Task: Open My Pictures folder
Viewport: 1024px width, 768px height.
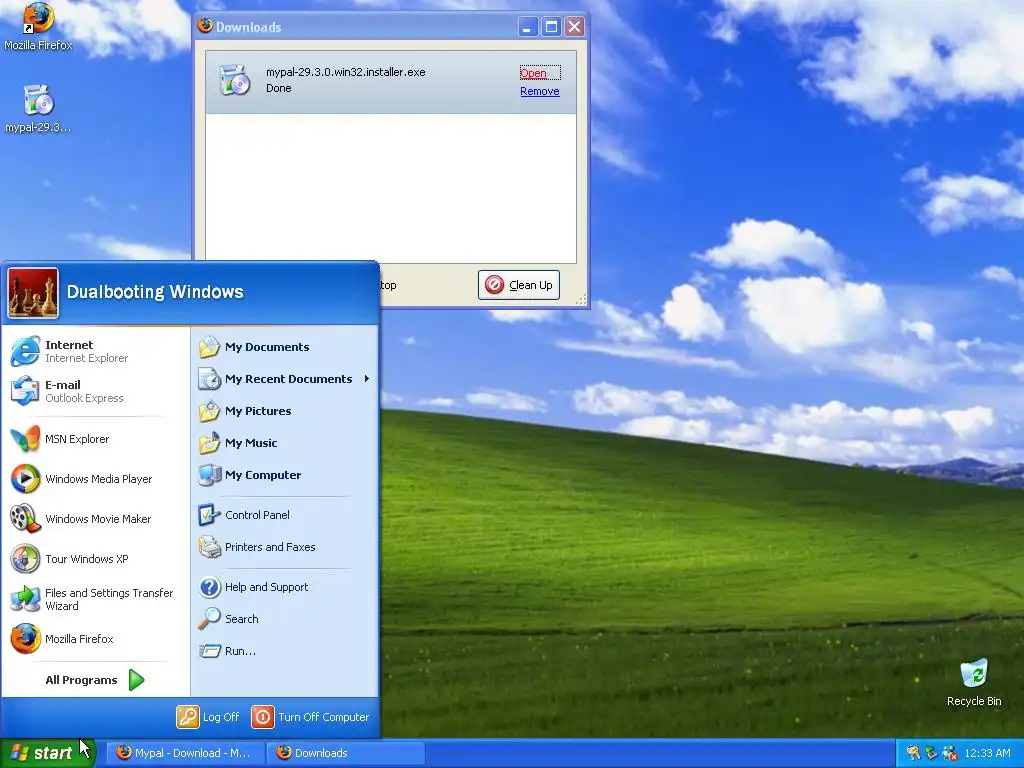Action: pyautogui.click(x=284, y=411)
